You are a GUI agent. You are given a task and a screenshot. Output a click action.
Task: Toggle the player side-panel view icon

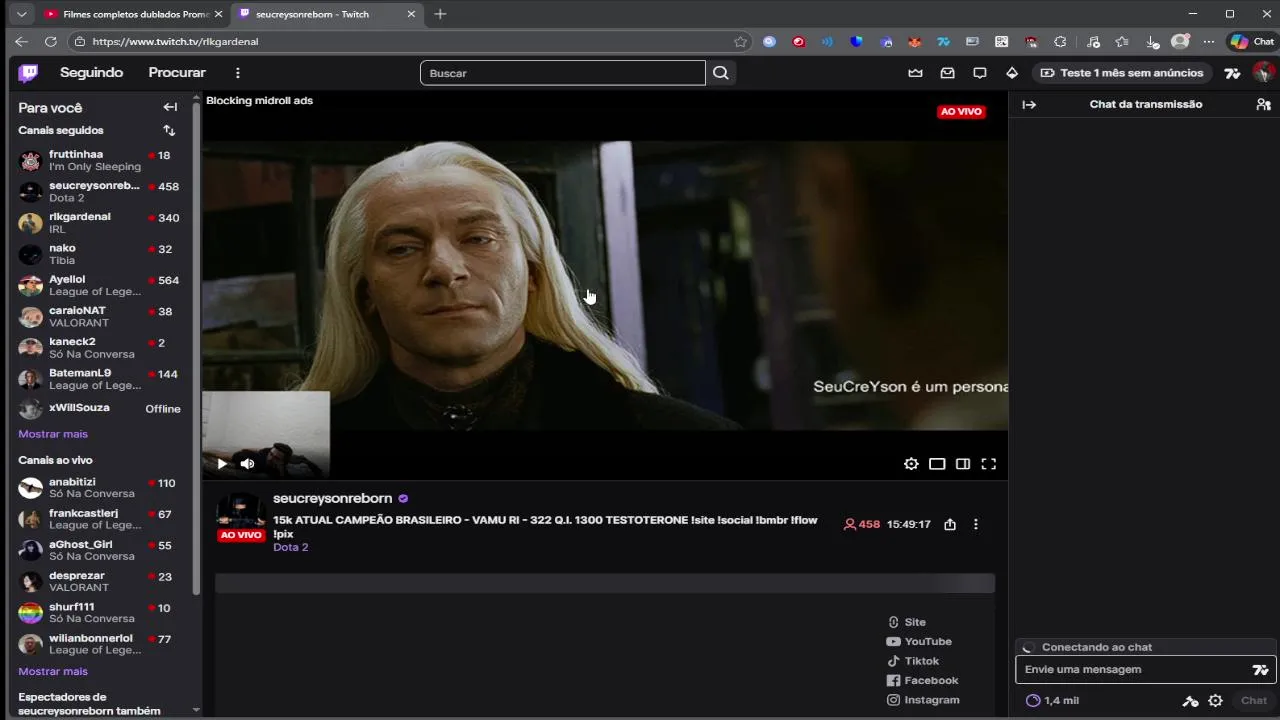963,464
